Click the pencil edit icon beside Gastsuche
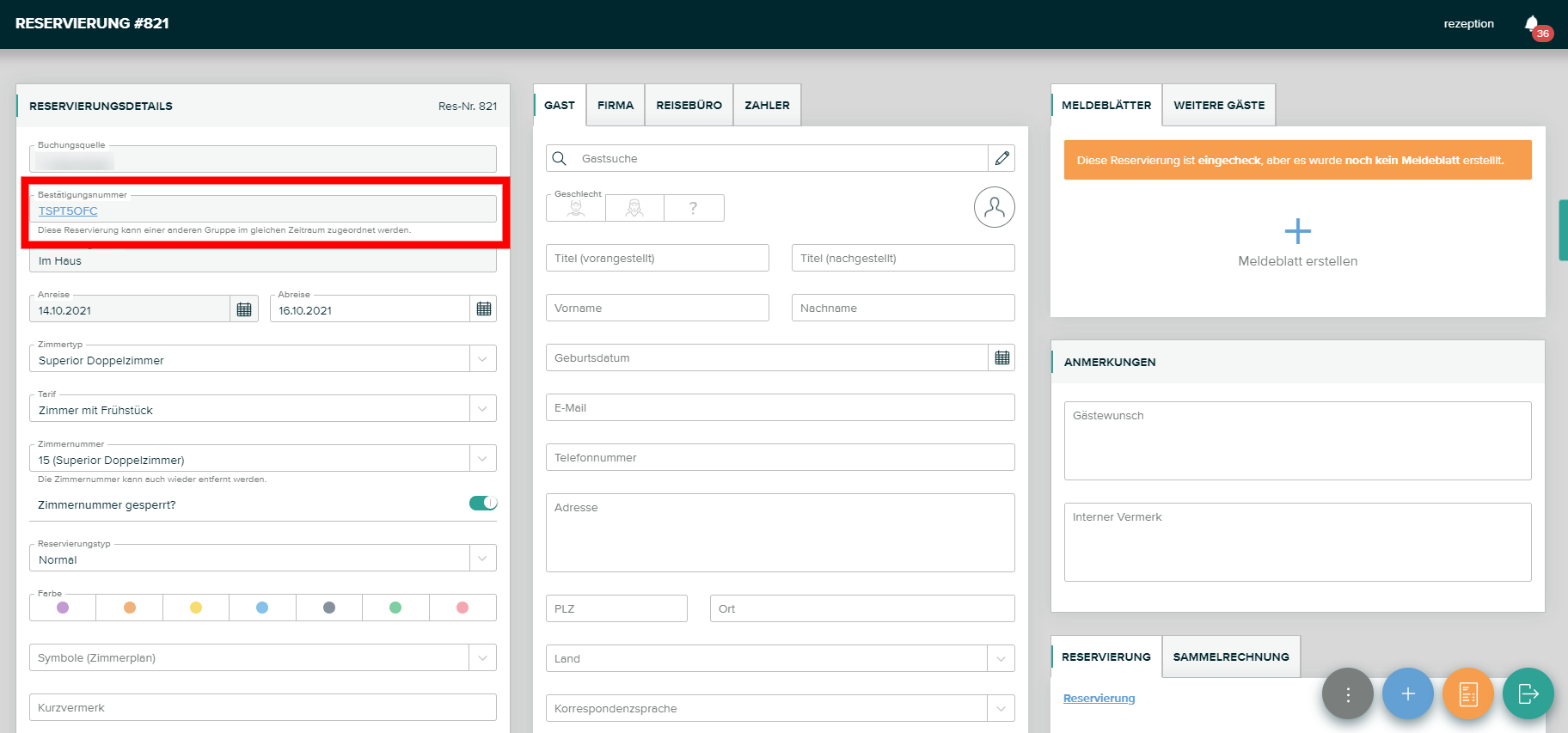Image resolution: width=1568 pixels, height=733 pixels. coord(1001,158)
